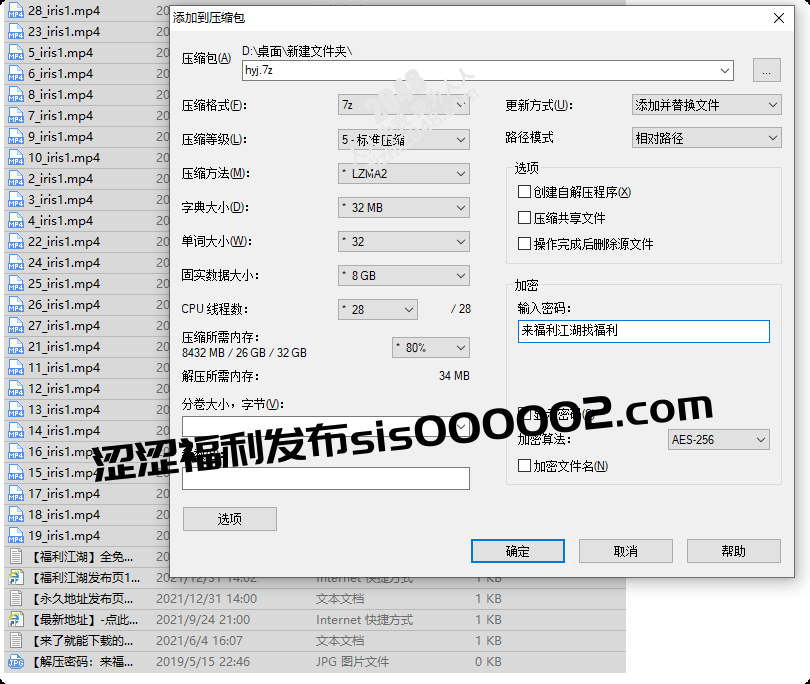Expand the archive name hyj.7z dropdown arrow

pyautogui.click(x=725, y=70)
